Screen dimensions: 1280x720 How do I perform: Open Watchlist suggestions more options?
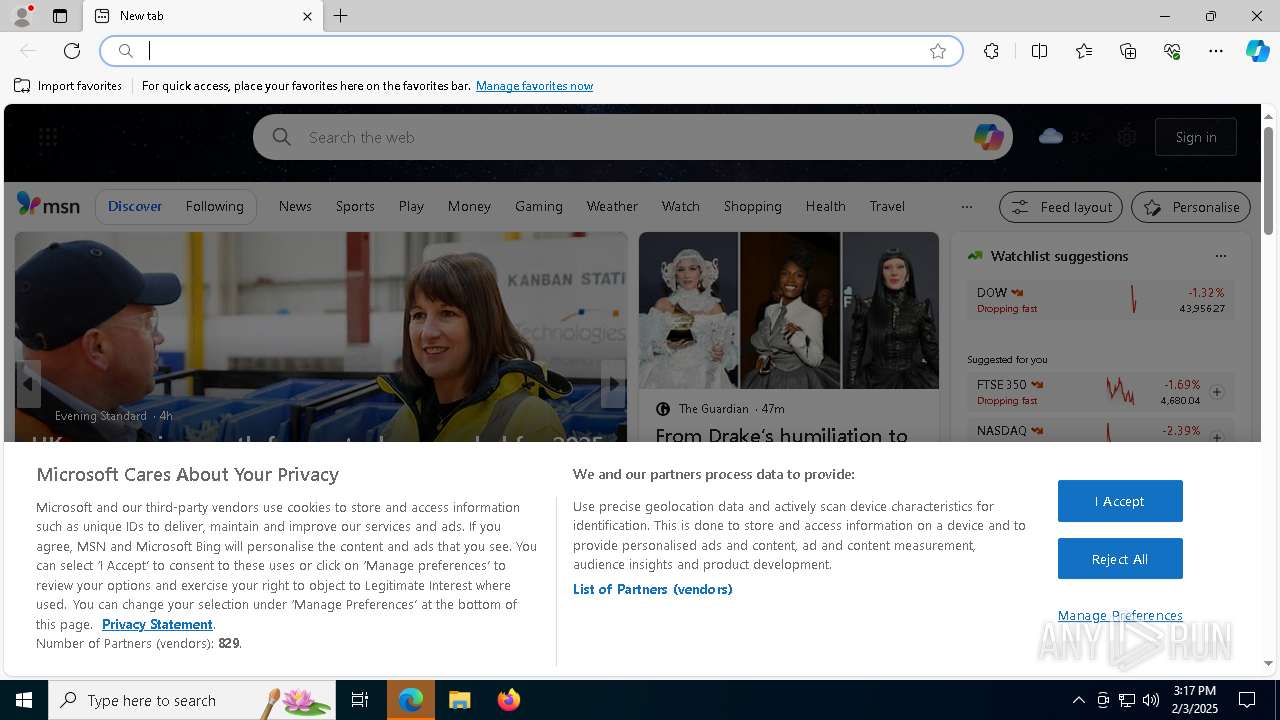click(x=1220, y=256)
